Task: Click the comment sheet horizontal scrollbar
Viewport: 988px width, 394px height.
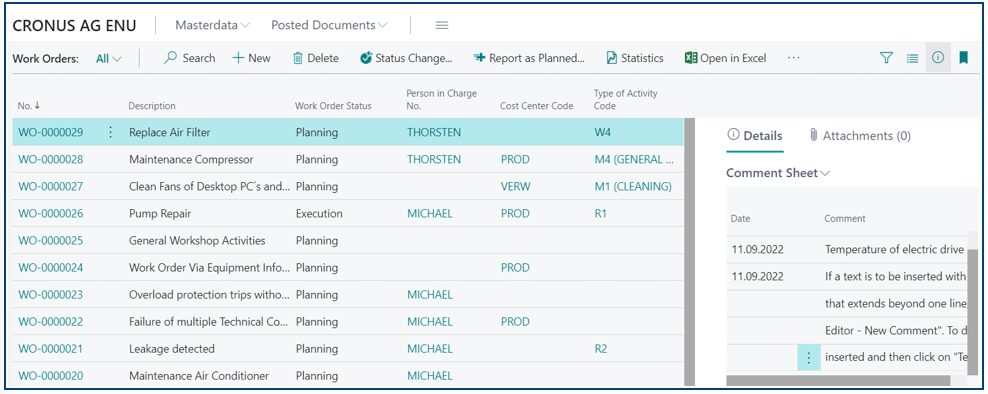Action: [838, 381]
